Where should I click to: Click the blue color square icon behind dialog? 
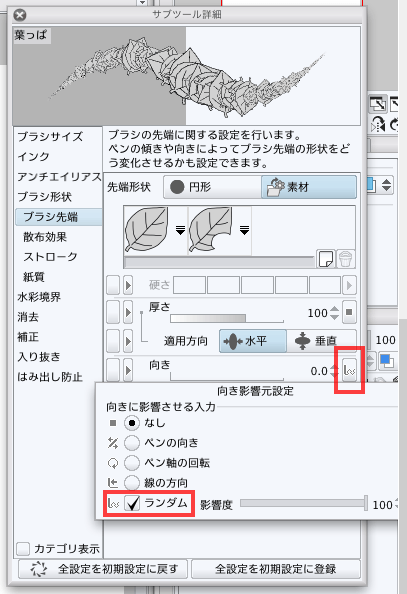click(x=387, y=360)
